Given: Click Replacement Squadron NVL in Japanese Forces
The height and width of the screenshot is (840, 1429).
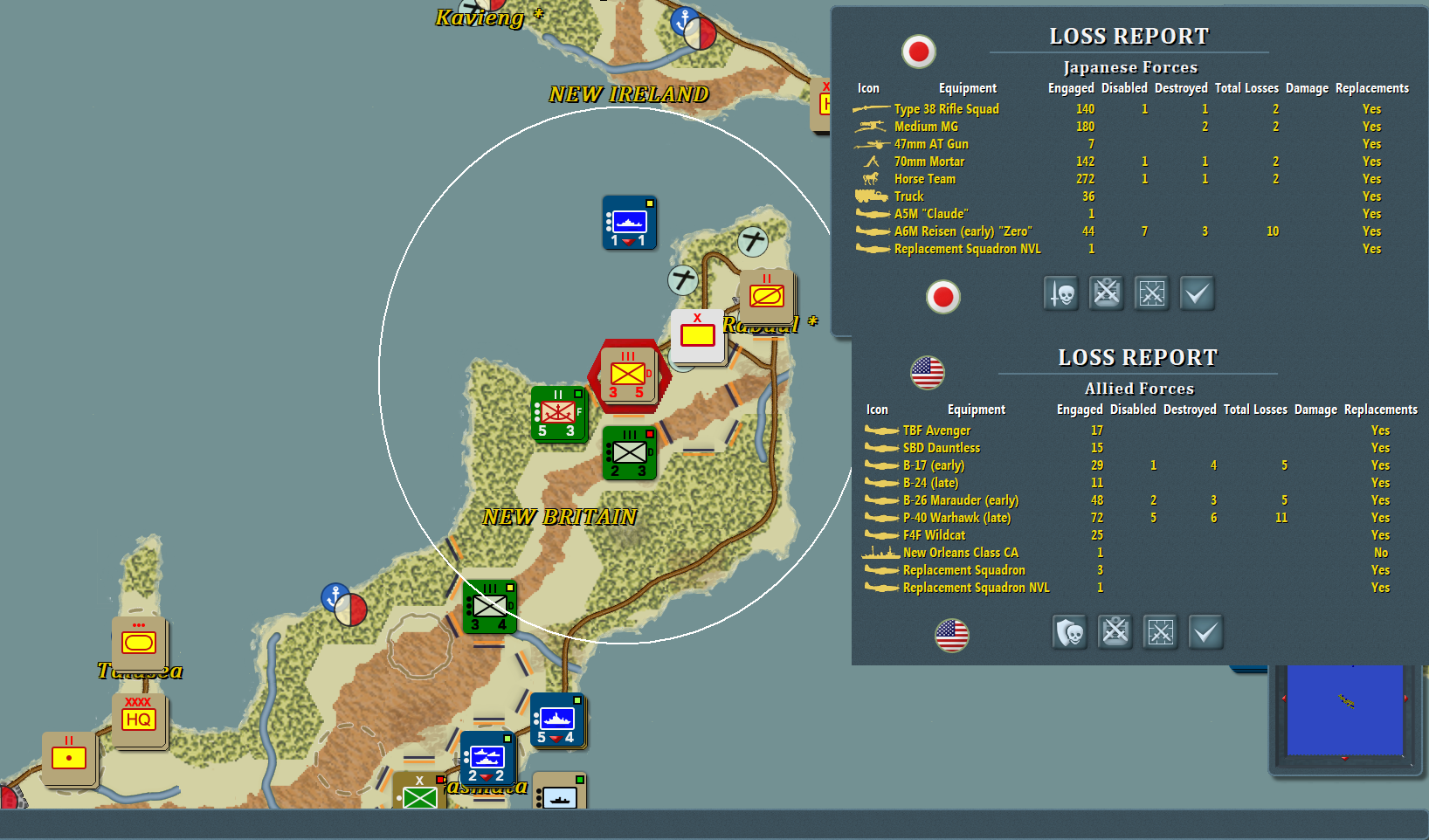Looking at the screenshot, I should click(x=1131, y=249).
